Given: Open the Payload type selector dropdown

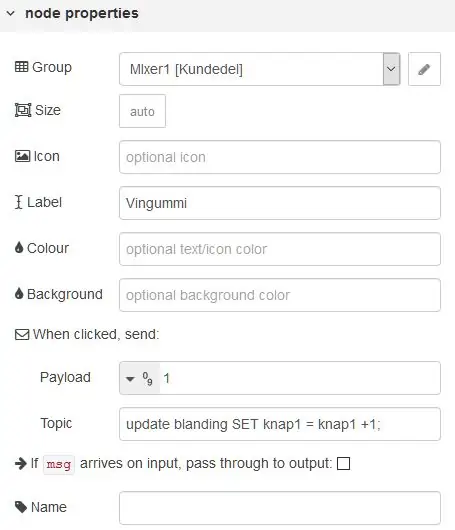Looking at the screenshot, I should pos(140,378).
